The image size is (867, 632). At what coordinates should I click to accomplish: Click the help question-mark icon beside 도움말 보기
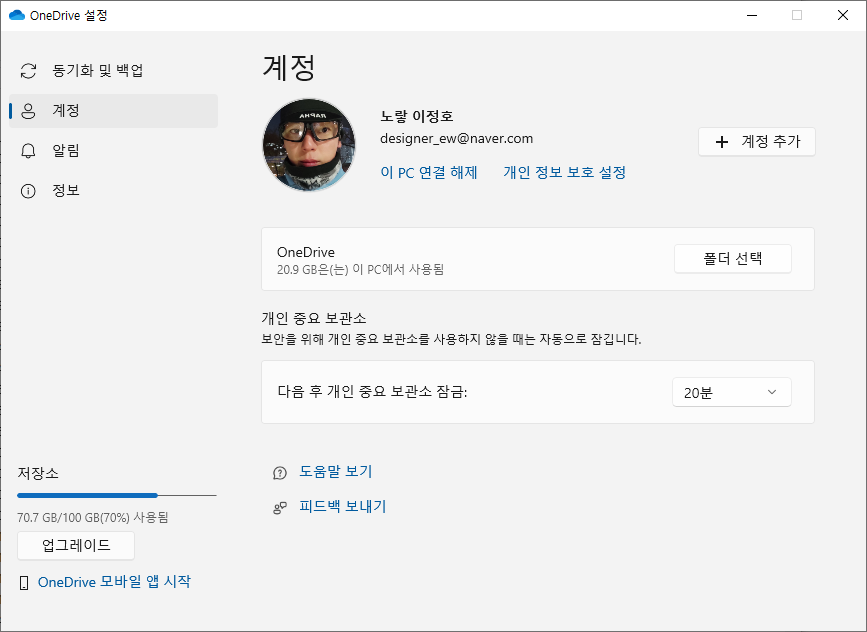[x=281, y=471]
